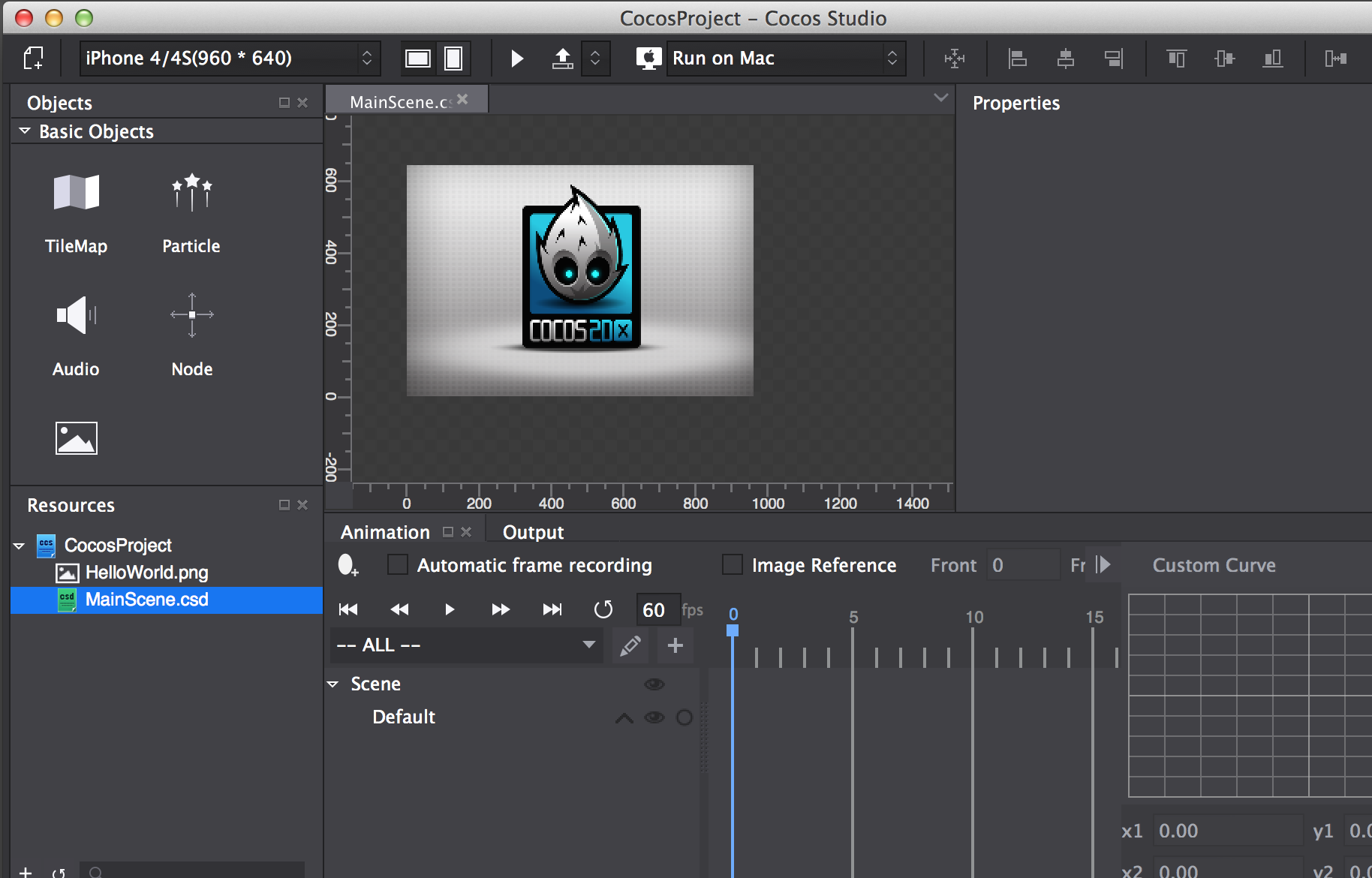Screen dimensions: 1372x878
Task: Align selected objects to right edge
Action: tap(1114, 59)
